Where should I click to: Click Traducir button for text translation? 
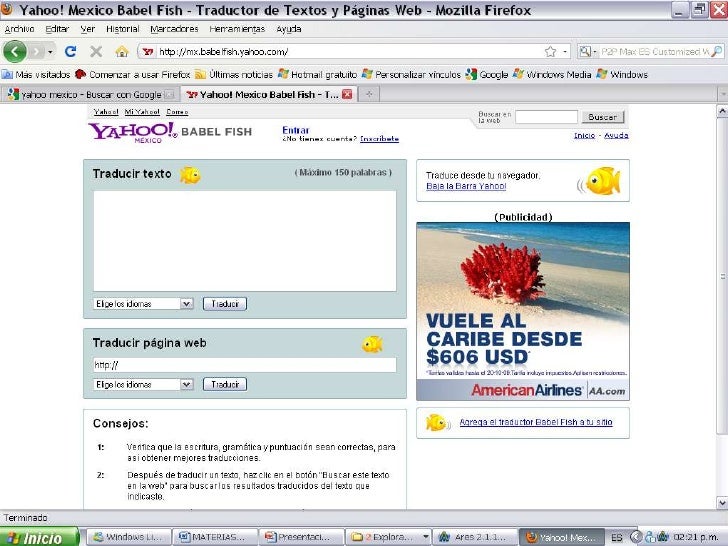225,304
